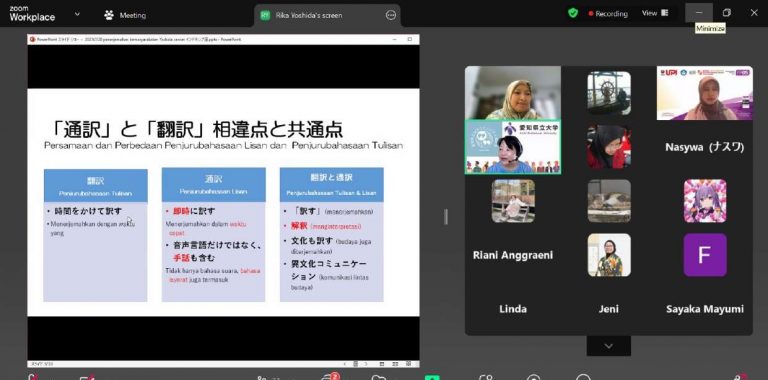
Task: Click the bullet 文化も訳す
Action: (312, 241)
